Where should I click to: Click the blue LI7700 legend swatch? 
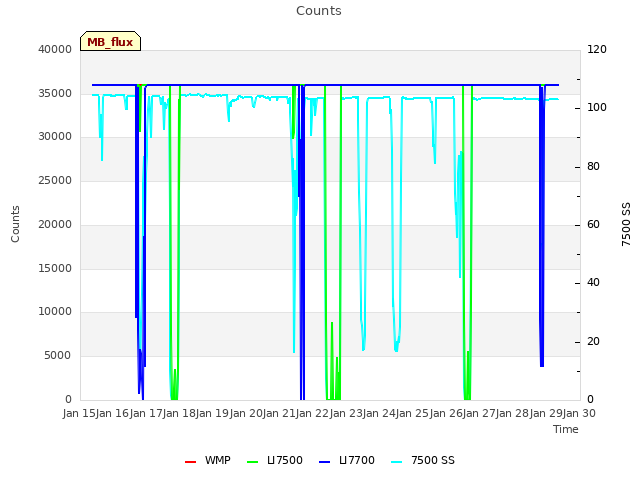point(324,462)
